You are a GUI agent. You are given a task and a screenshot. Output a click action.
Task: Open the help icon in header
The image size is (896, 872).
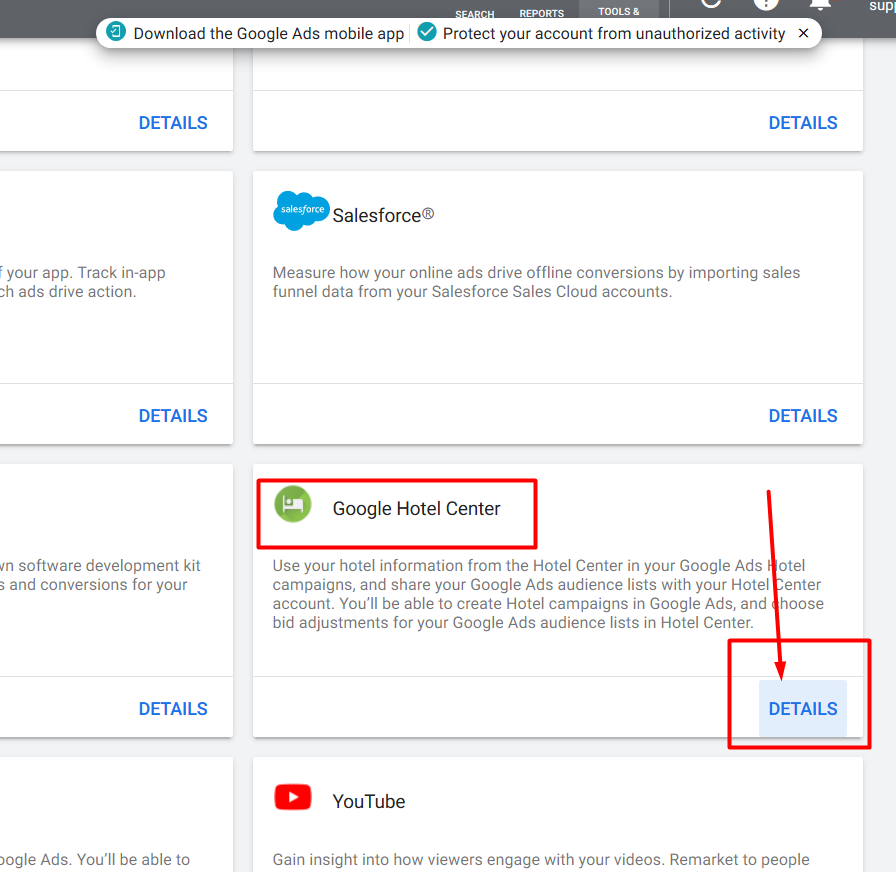point(766,4)
